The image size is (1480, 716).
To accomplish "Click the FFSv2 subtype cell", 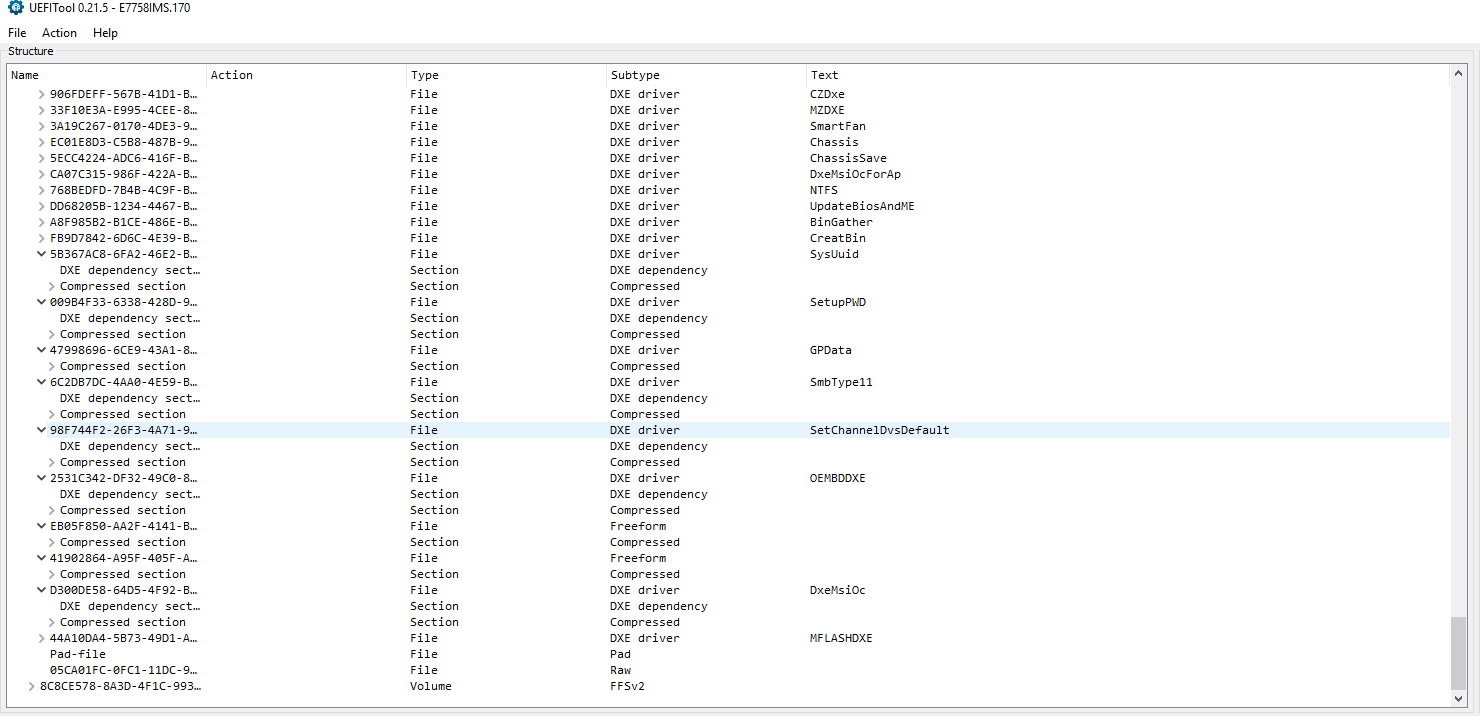I will pos(628,686).
